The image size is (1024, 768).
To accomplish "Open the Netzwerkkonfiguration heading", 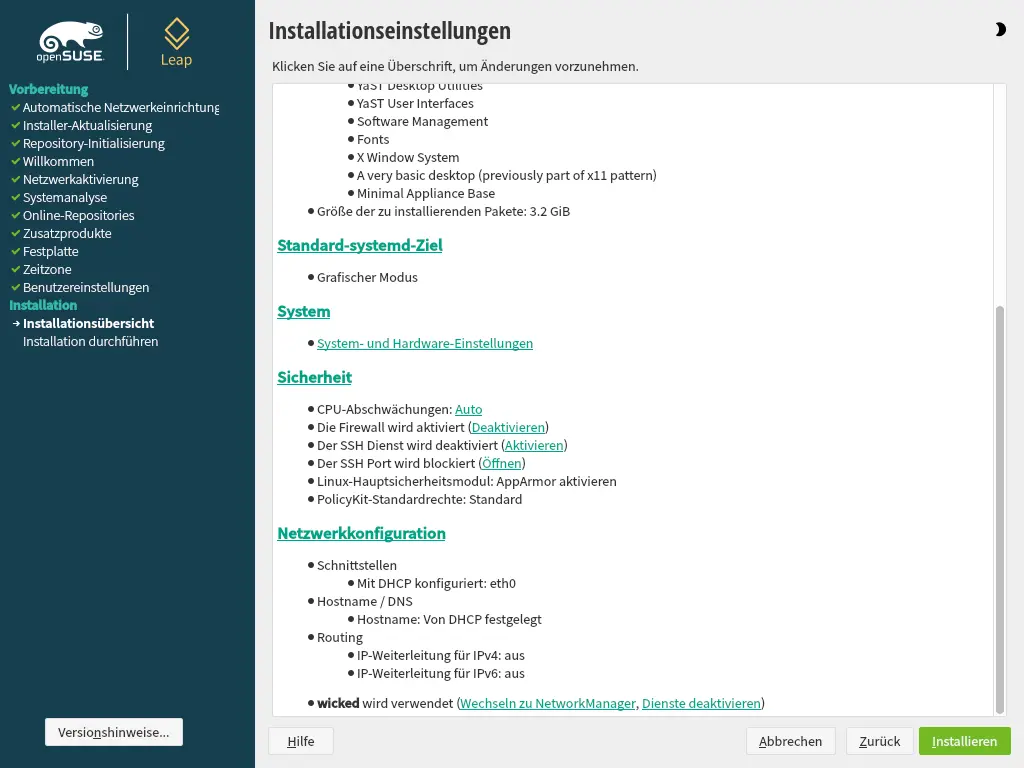I will coord(361,533).
